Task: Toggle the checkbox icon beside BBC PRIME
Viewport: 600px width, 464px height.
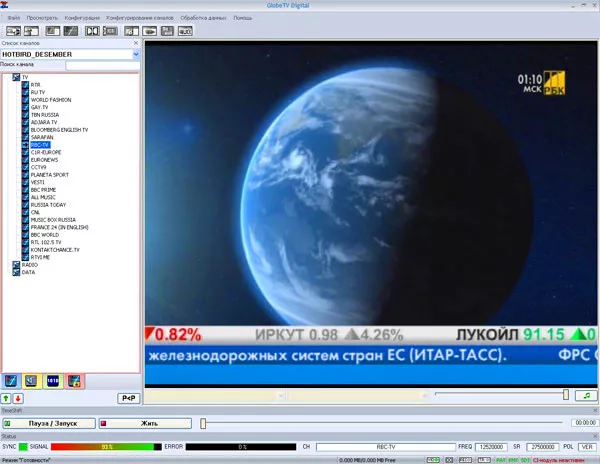Action: 26,190
